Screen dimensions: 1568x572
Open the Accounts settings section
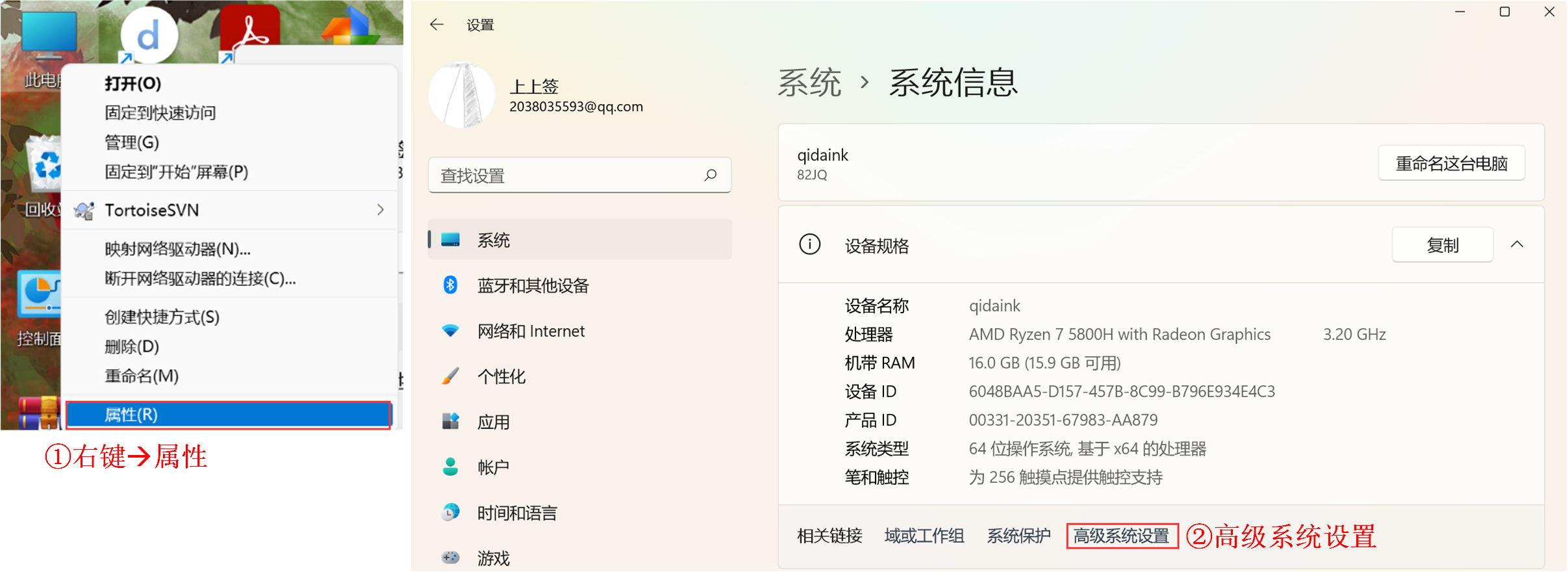[x=493, y=467]
